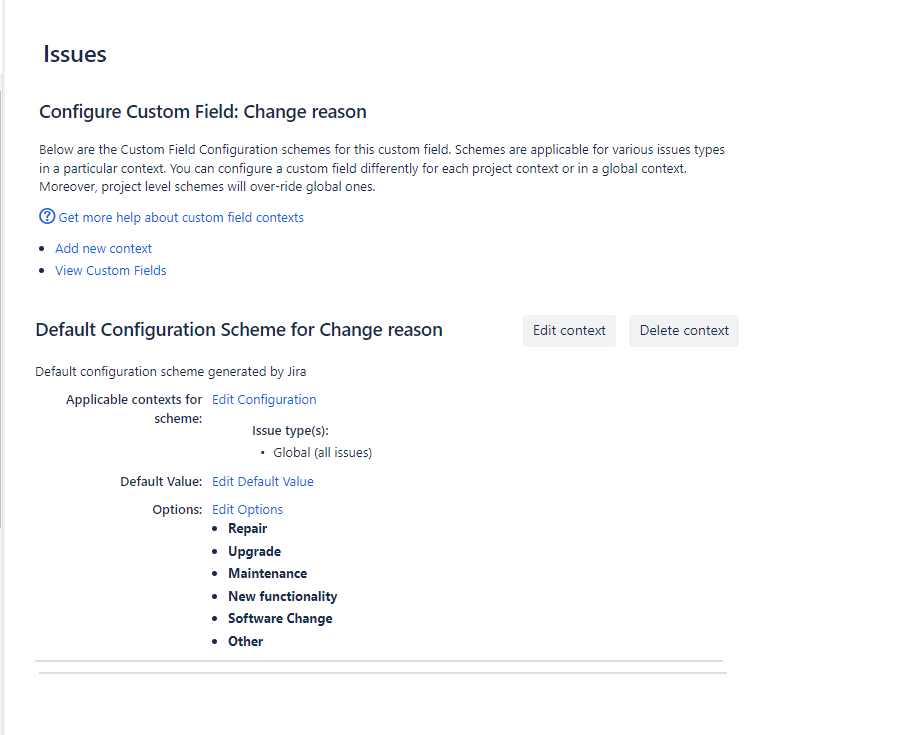The width and height of the screenshot is (907, 735).
Task: Select the New functionality option entry
Action: click(x=282, y=596)
